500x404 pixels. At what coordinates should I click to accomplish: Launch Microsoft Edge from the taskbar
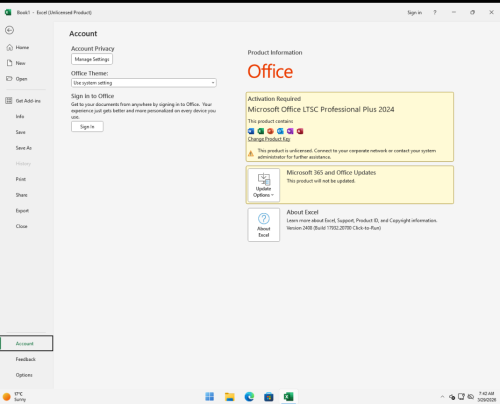249,397
